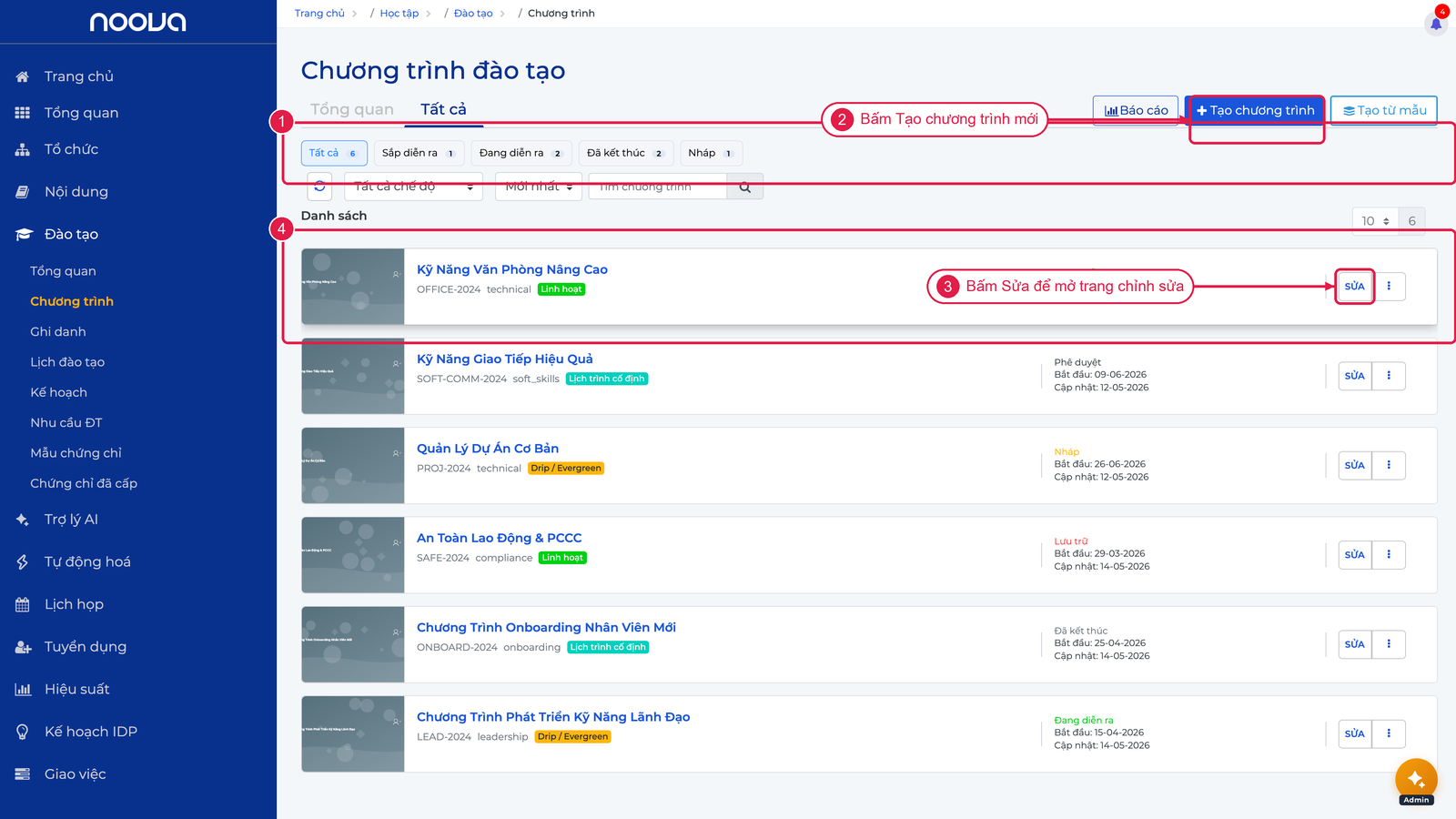Switch to the Tổng quan tab

352,109
